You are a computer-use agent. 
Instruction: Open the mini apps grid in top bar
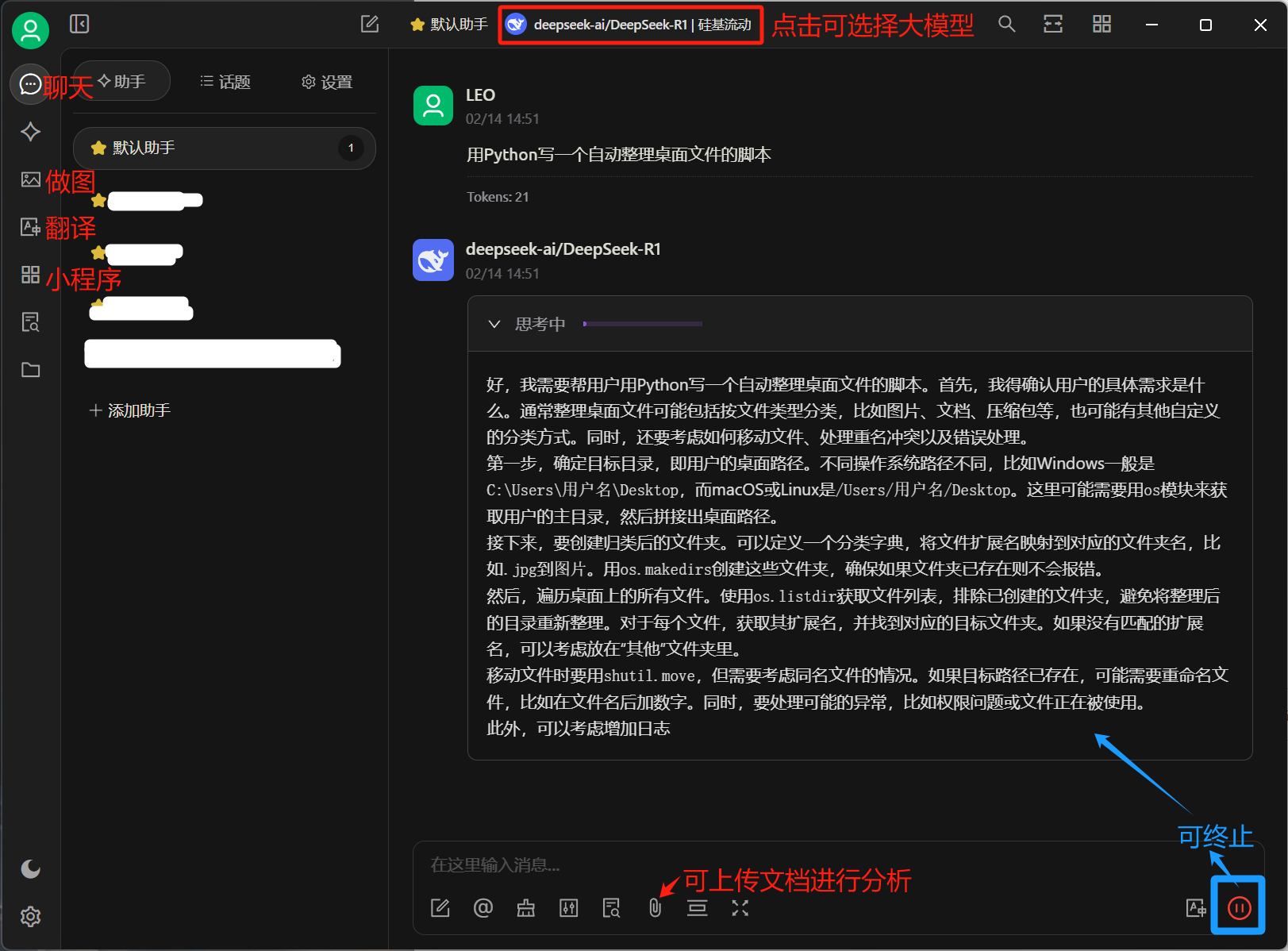pyautogui.click(x=1102, y=24)
